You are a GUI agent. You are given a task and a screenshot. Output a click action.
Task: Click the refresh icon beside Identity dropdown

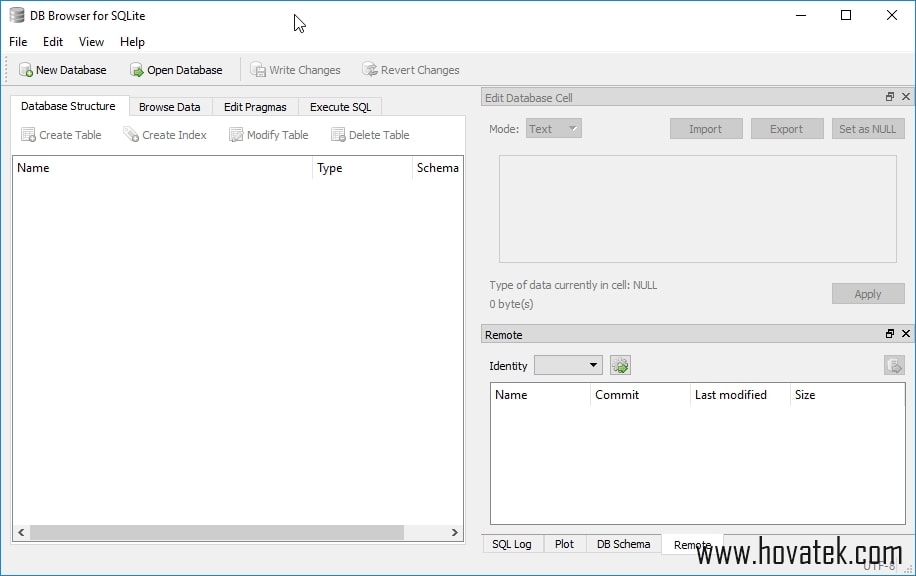click(x=620, y=366)
